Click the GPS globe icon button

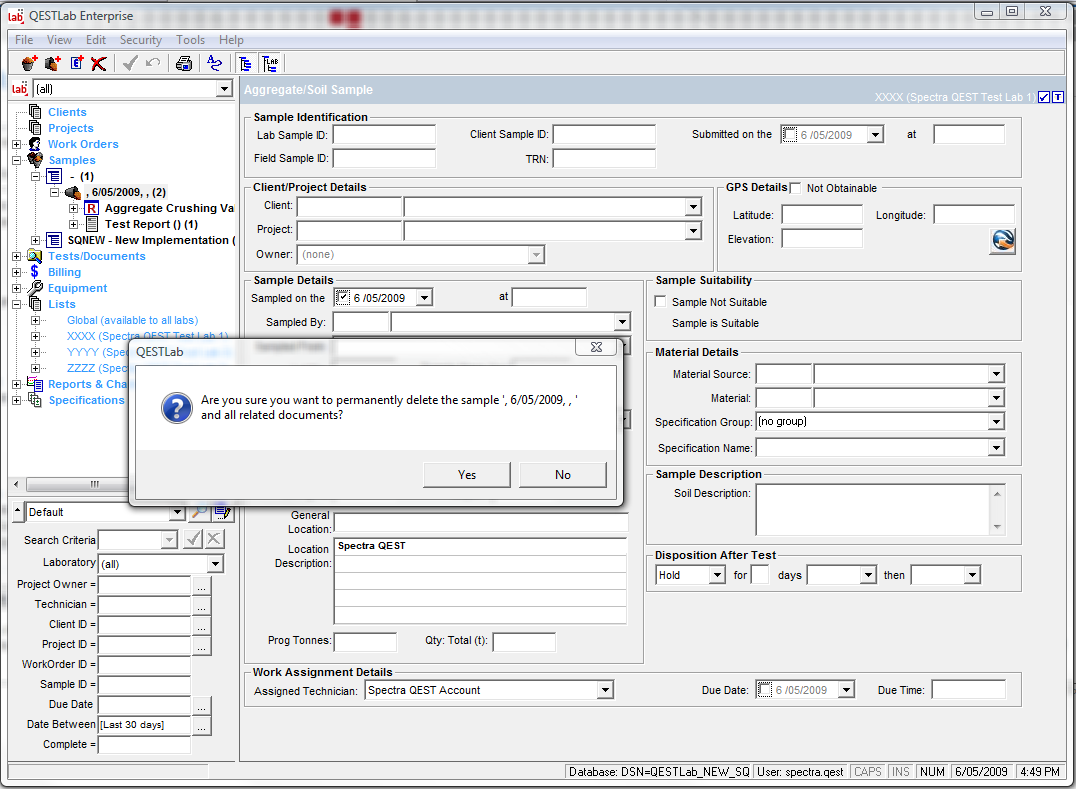click(1002, 241)
